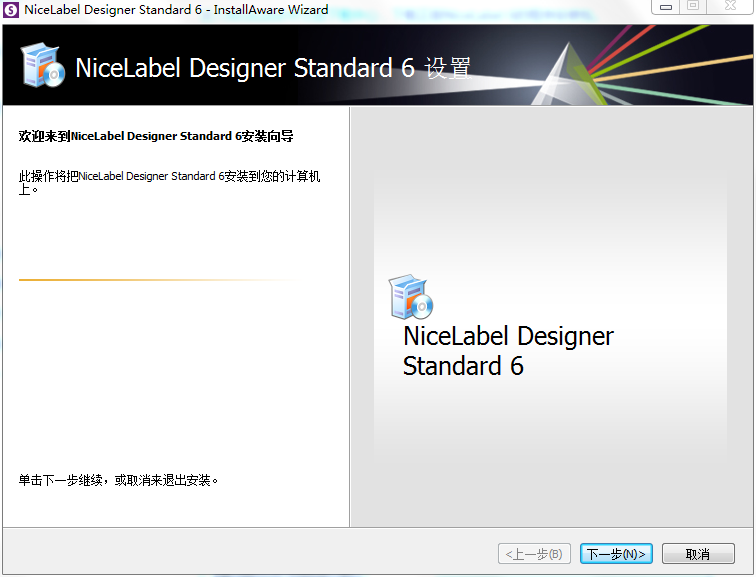Click the window title NiceLabel Designer Standard 6 - InstallAware Wizard

click(176, 10)
